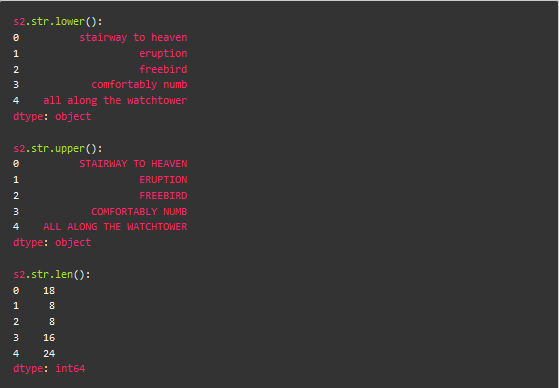559x388 pixels.
Task: Click the second 'dtype: object' line
Action: click(52, 242)
